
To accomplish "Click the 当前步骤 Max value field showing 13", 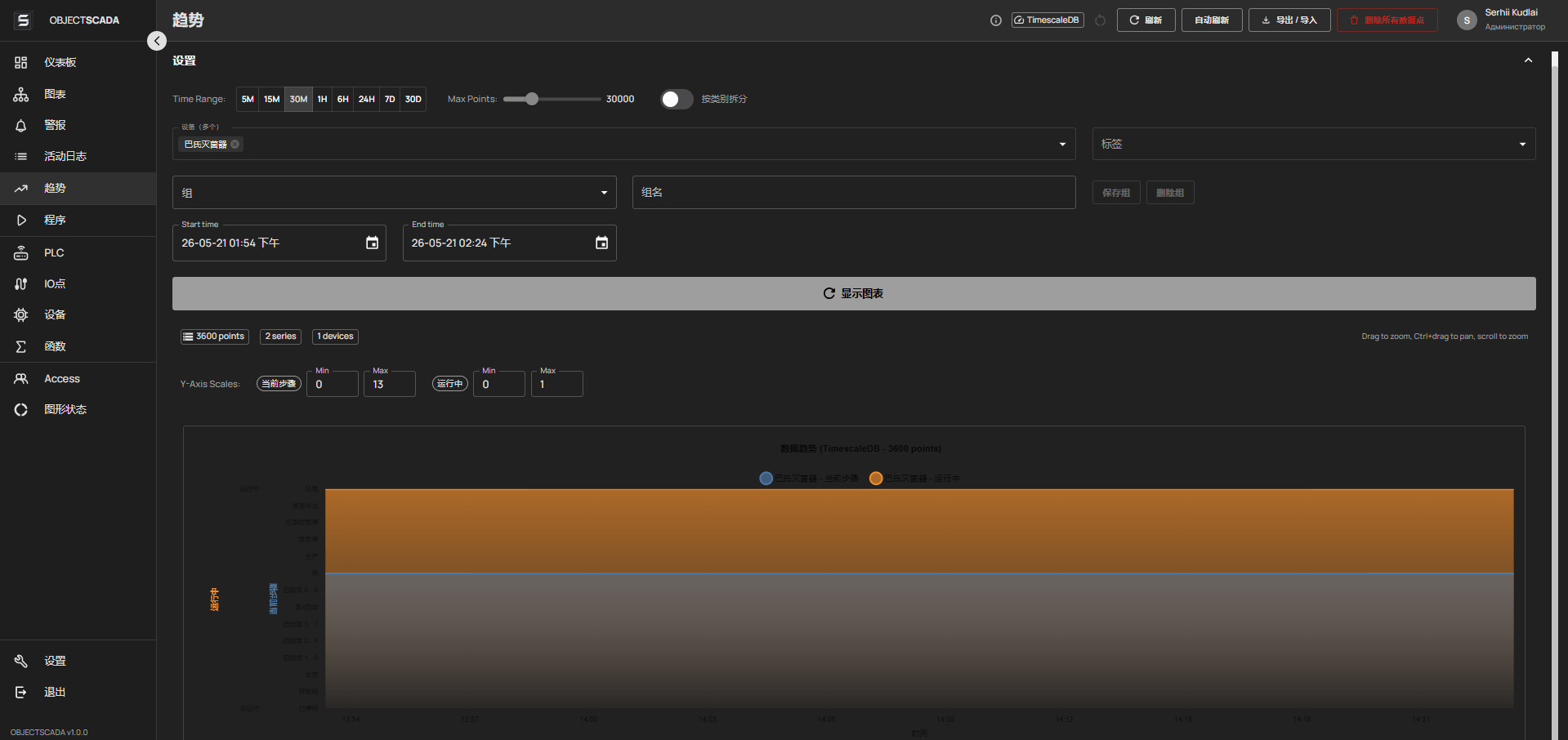I will coord(390,384).
